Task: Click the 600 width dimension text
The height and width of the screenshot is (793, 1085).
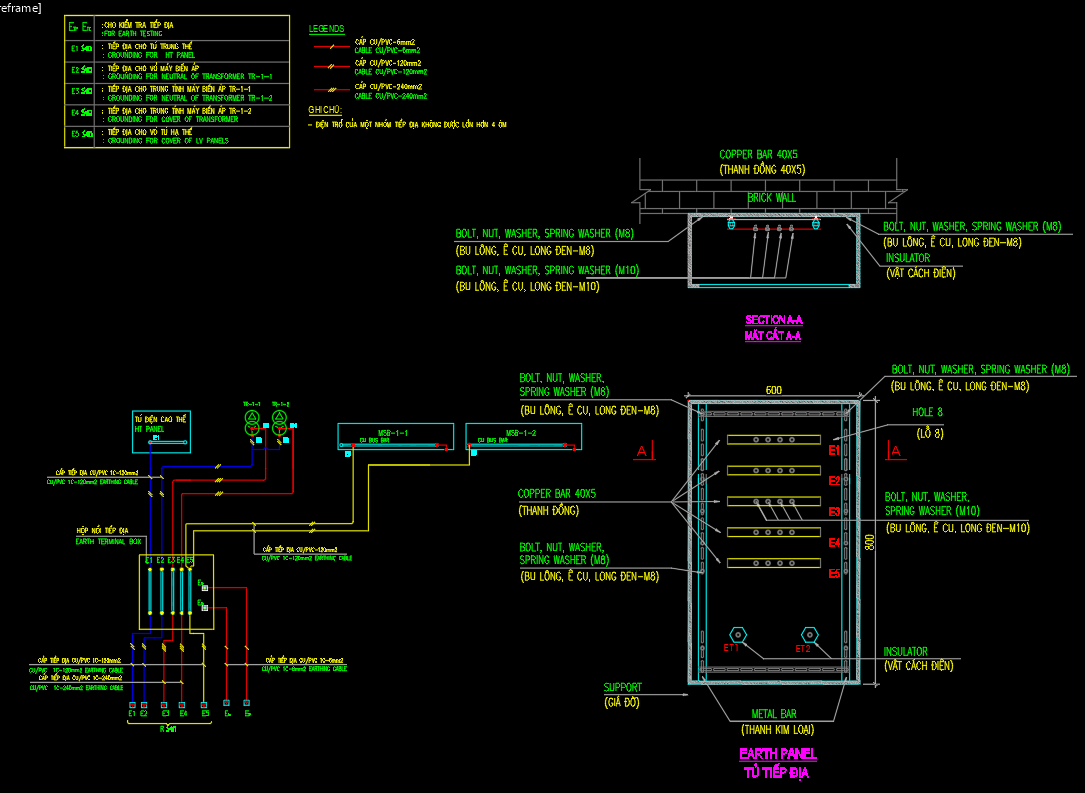Action: pos(773,389)
